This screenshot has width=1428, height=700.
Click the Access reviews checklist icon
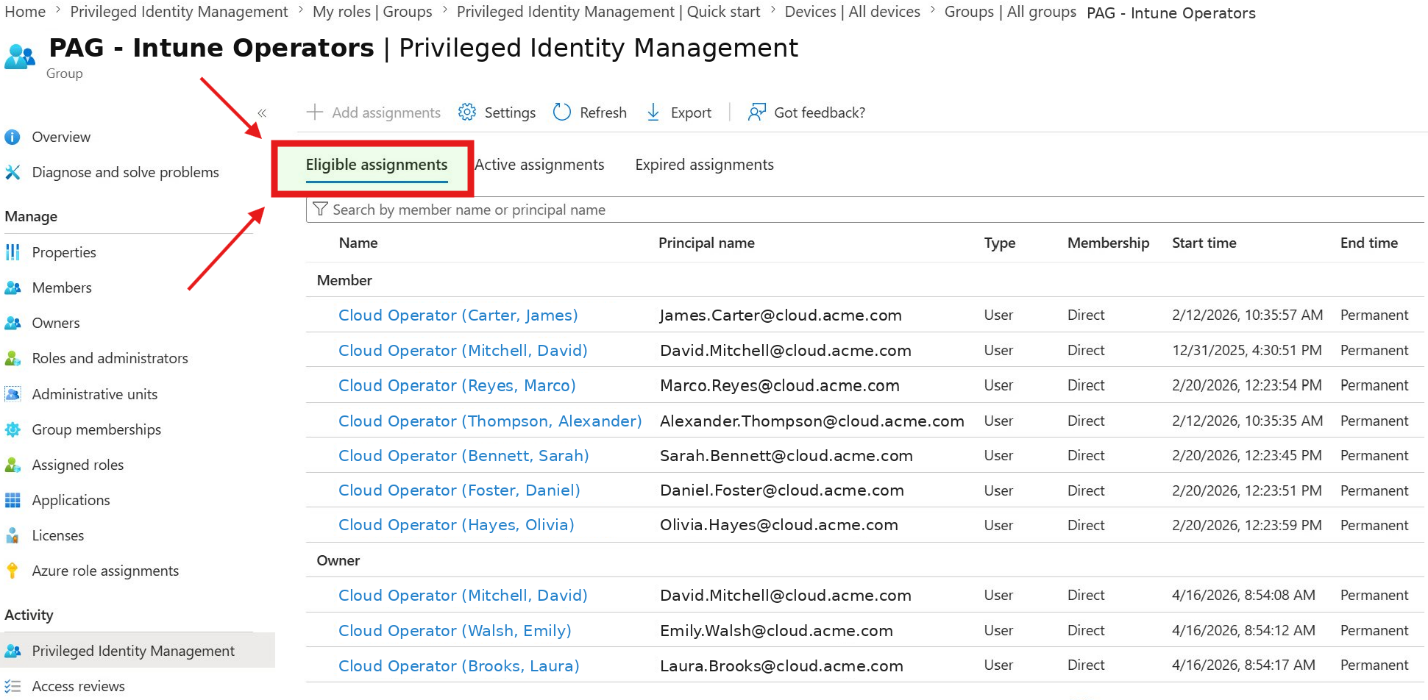tap(12, 686)
